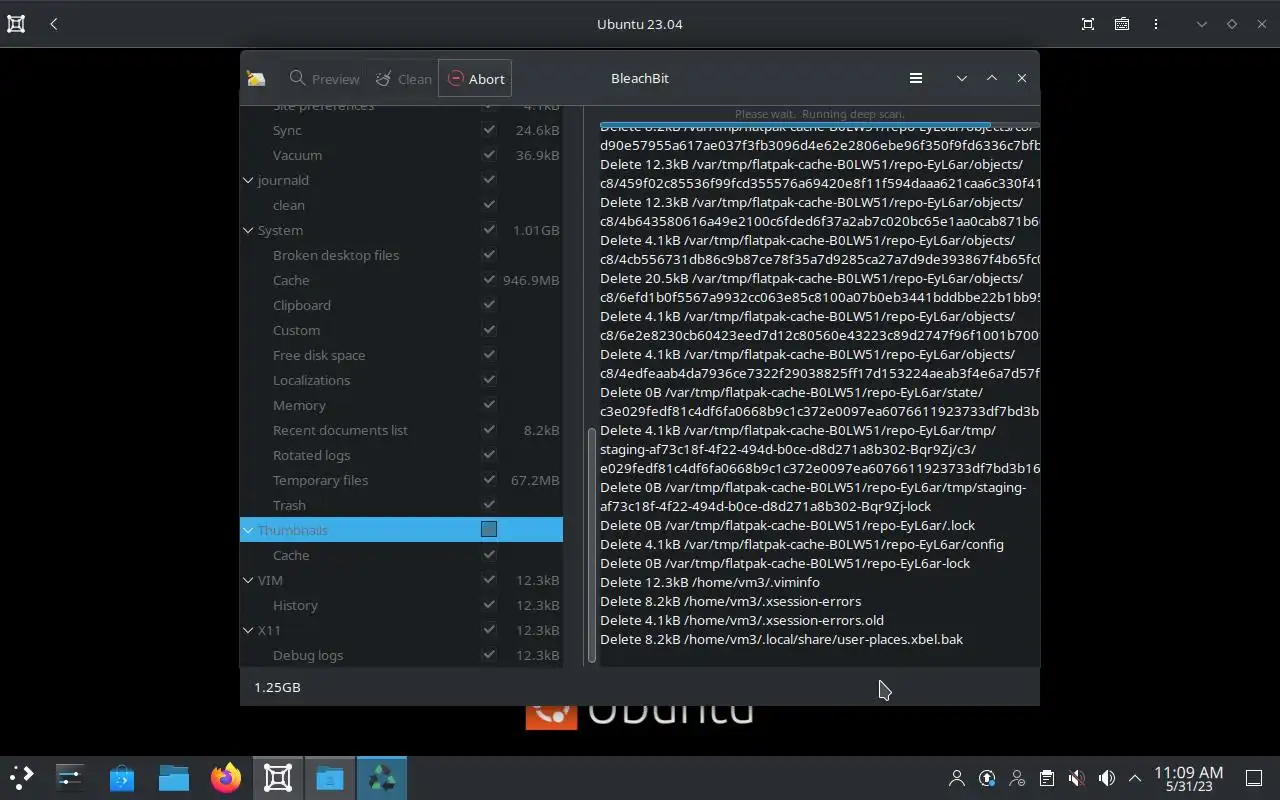The width and height of the screenshot is (1280, 800).
Task: Open the clock showing 11:09 AM
Action: pos(1188,778)
